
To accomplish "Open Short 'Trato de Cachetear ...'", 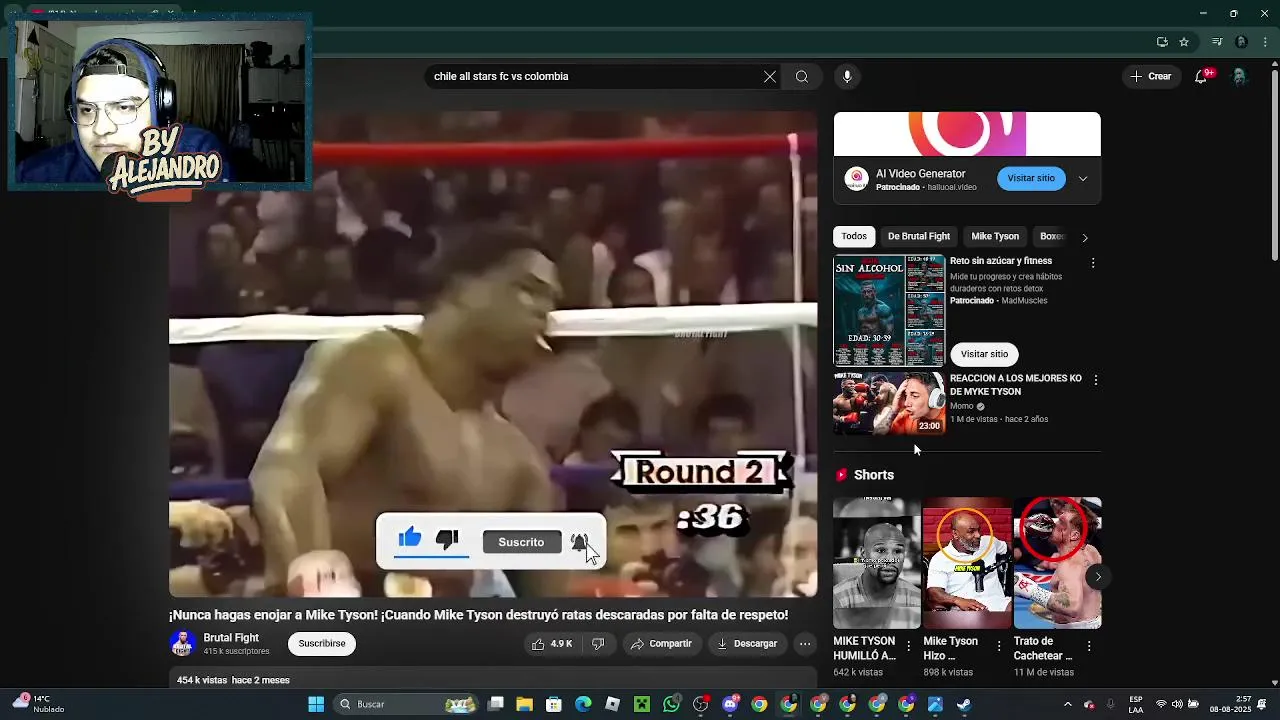I will (1057, 563).
